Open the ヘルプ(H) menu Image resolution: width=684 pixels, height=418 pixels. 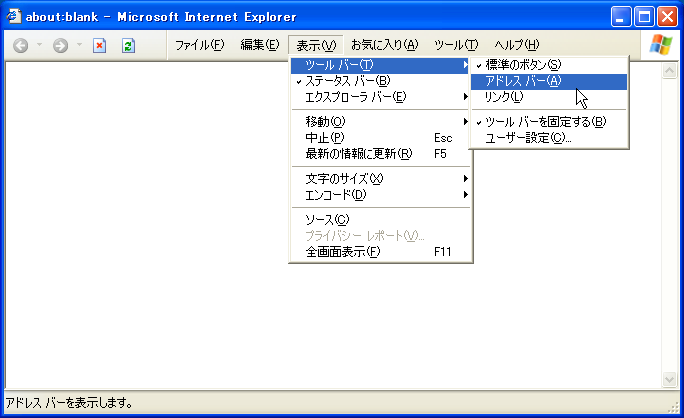coord(516,45)
